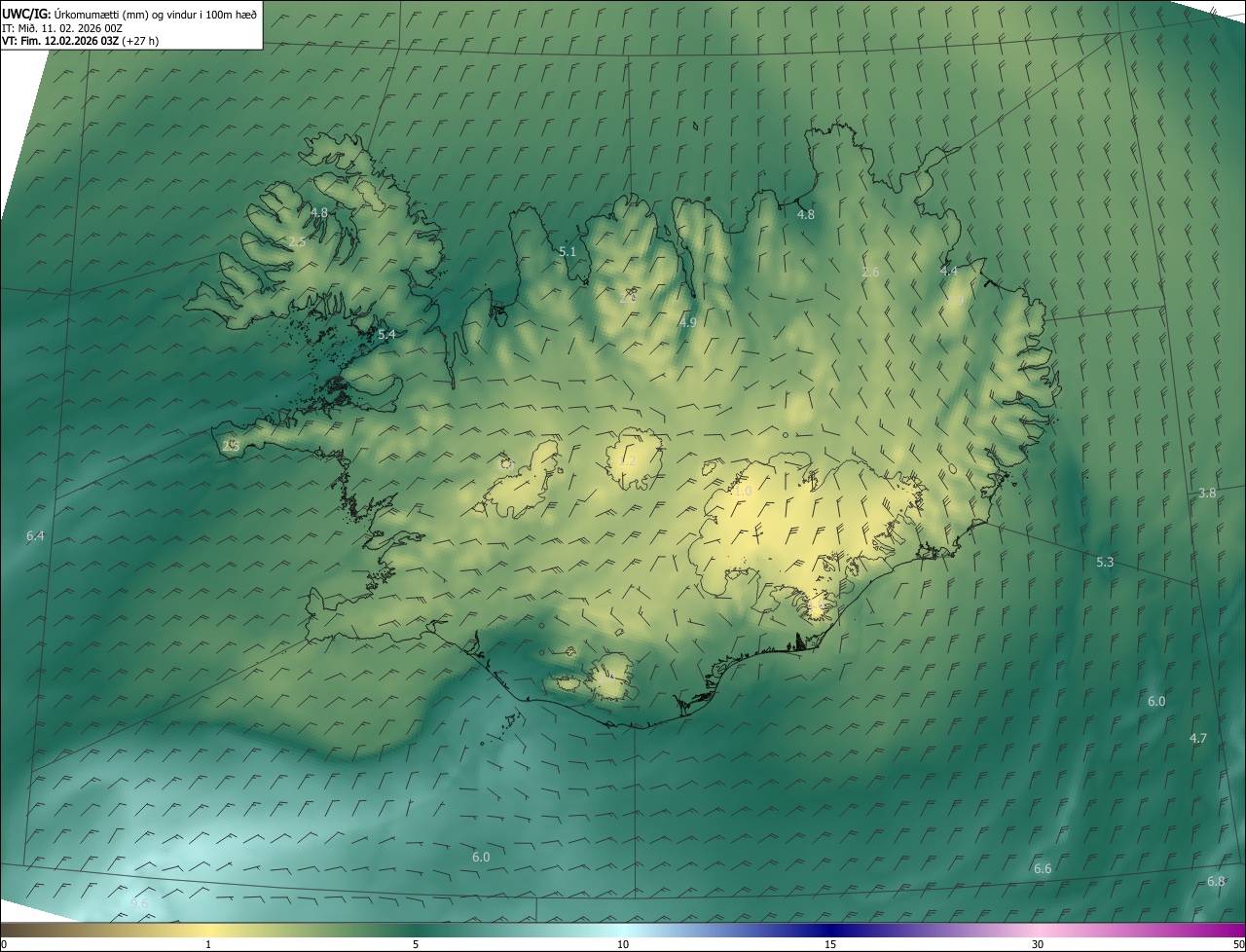
Task: Select the 10 mark on the color legend
Action: 623,943
